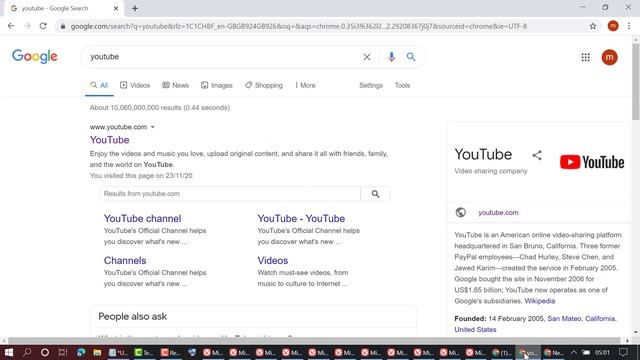Reload the current page
The height and width of the screenshot is (360, 640).
[x=43, y=26]
